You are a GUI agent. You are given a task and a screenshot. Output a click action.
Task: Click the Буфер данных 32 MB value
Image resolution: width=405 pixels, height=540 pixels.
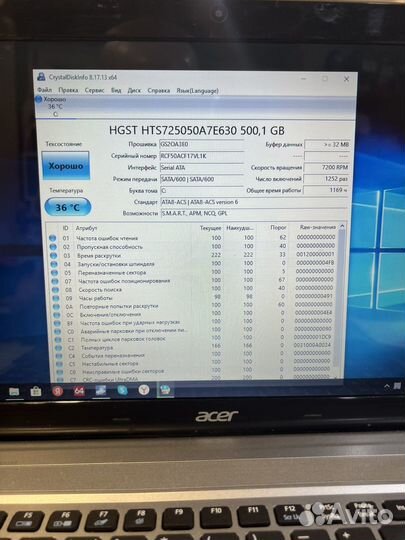click(x=327, y=145)
